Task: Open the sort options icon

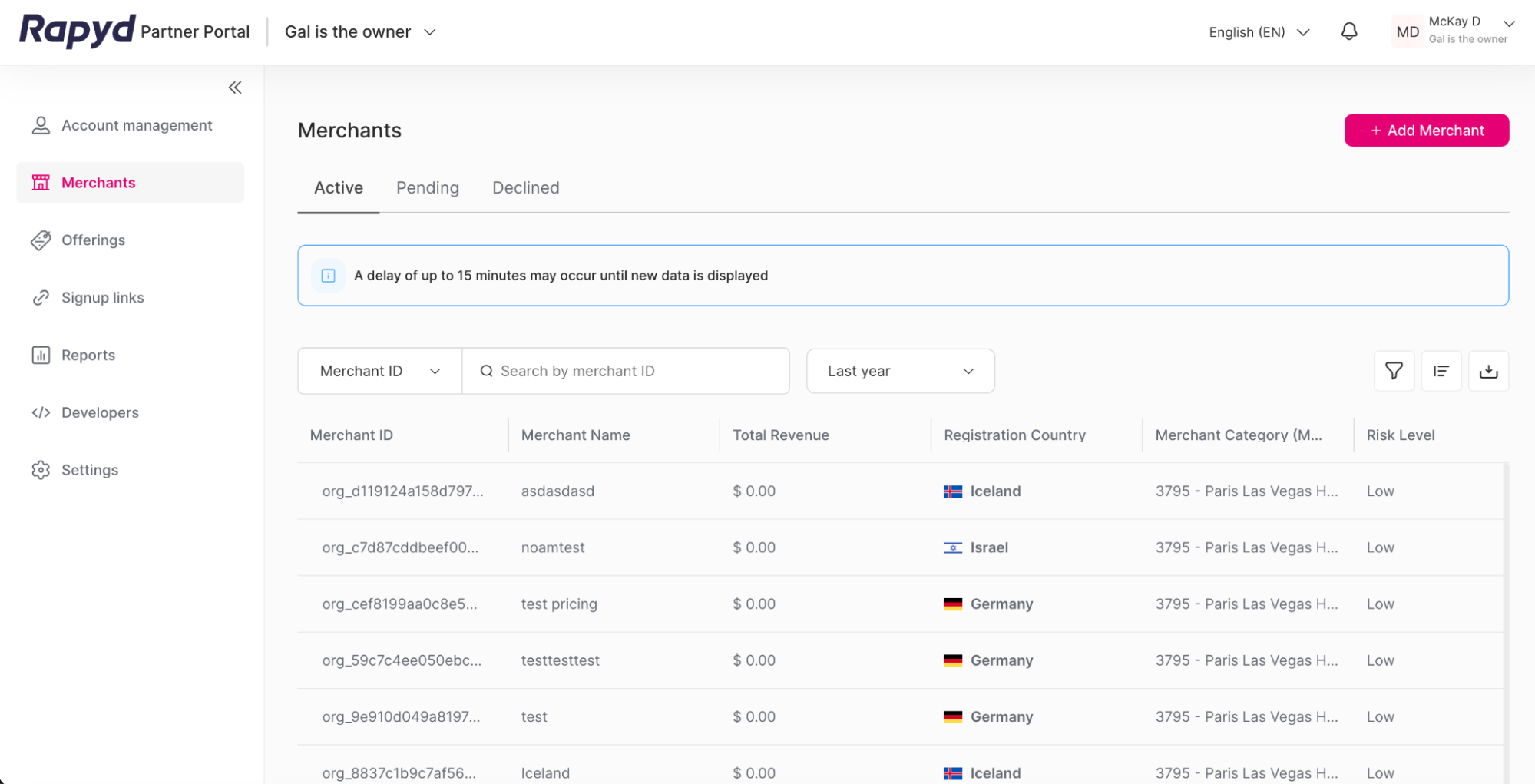Action: click(1441, 371)
